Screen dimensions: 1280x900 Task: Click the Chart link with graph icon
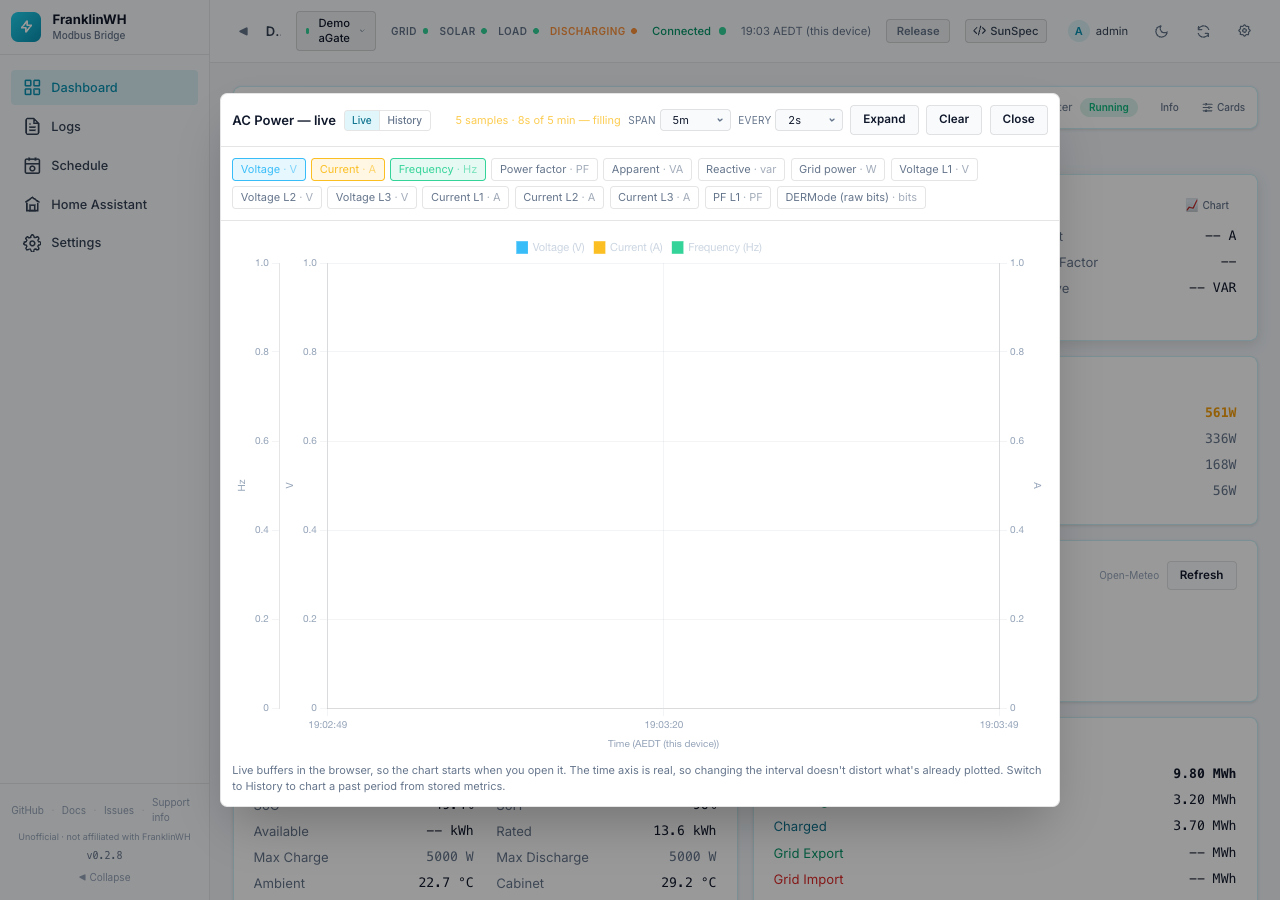click(x=1207, y=205)
